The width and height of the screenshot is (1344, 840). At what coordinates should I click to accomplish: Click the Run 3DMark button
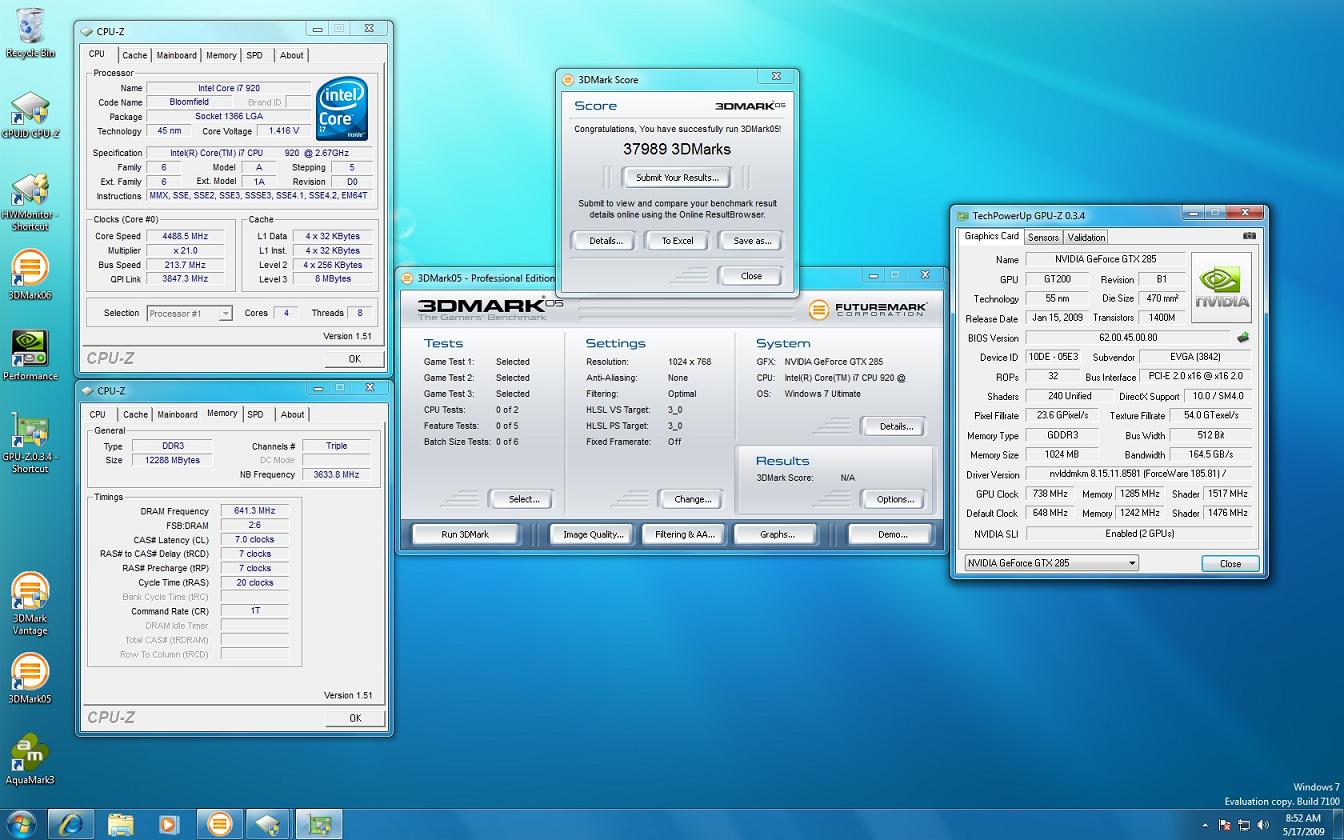(465, 534)
